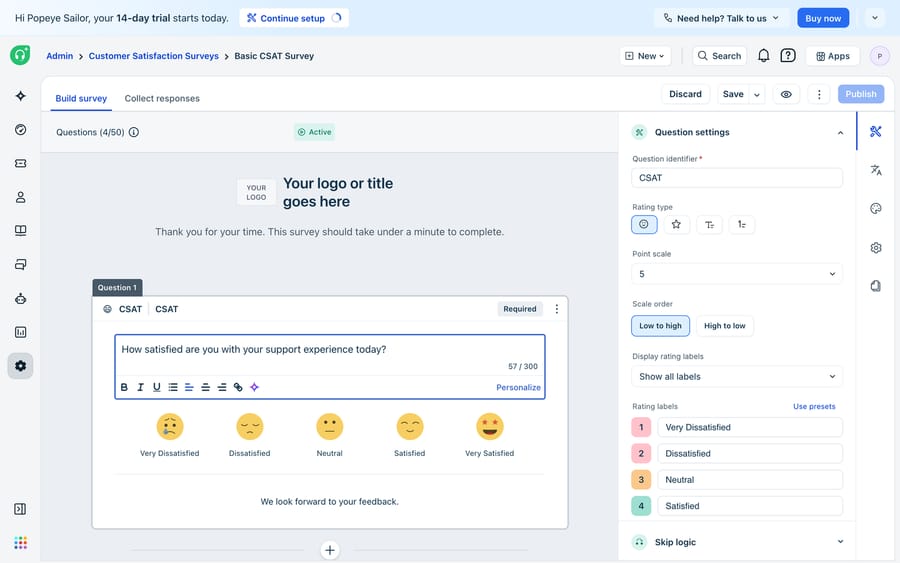The height and width of the screenshot is (563, 900).
Task: Open the bot icon in left sidebar
Action: [x=21, y=298]
